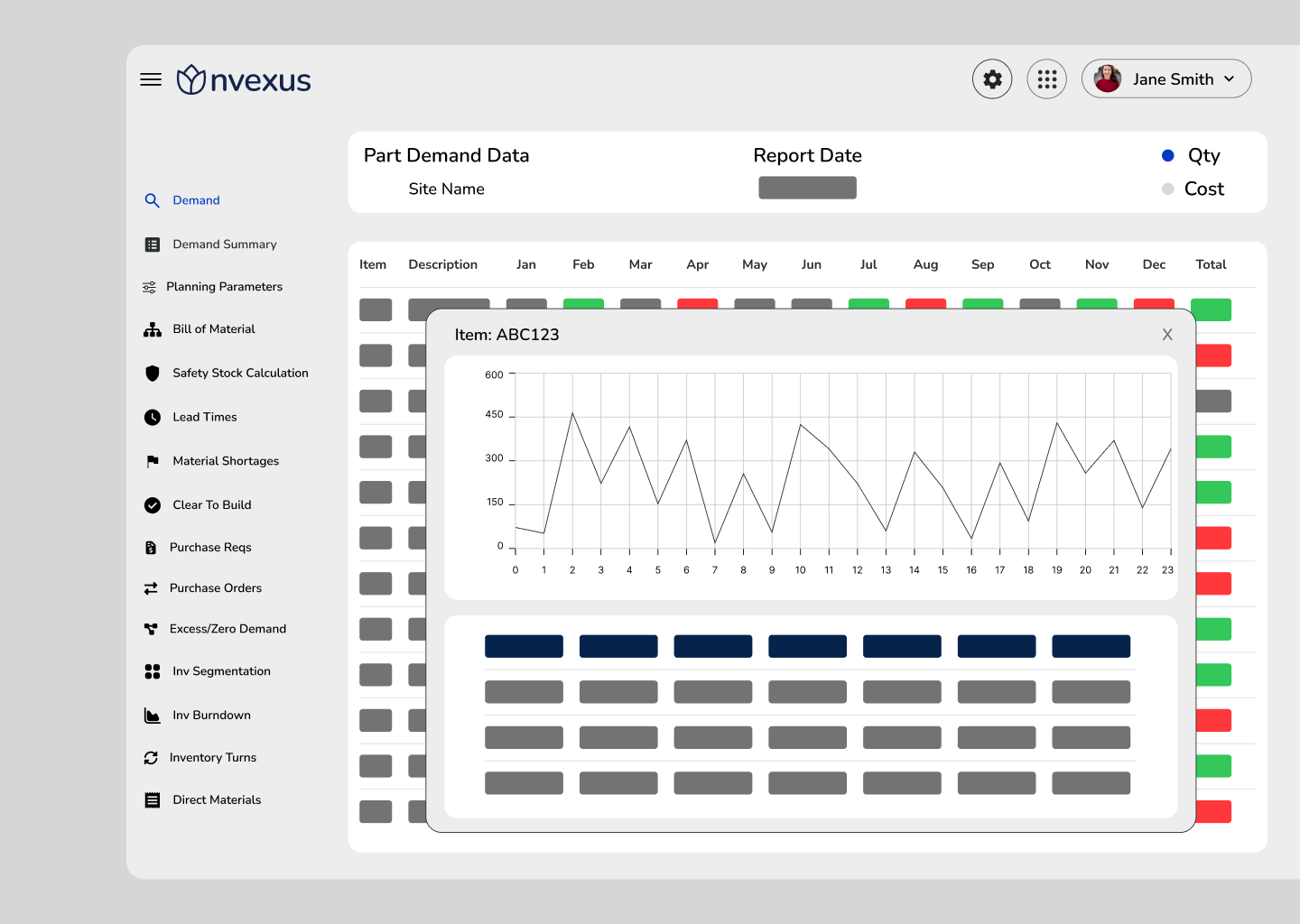Viewport: 1300px width, 924px height.
Task: Click the nvexus logo
Action: pyautogui.click(x=244, y=80)
